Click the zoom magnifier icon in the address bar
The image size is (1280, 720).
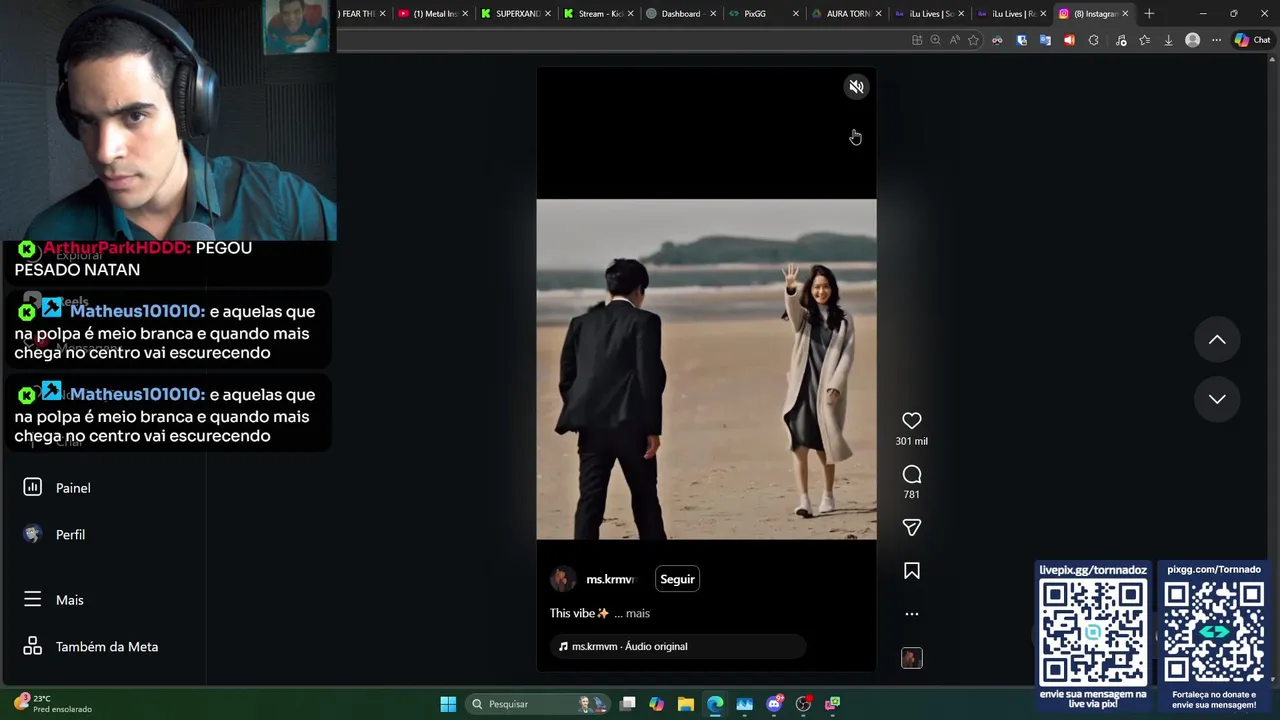935,40
